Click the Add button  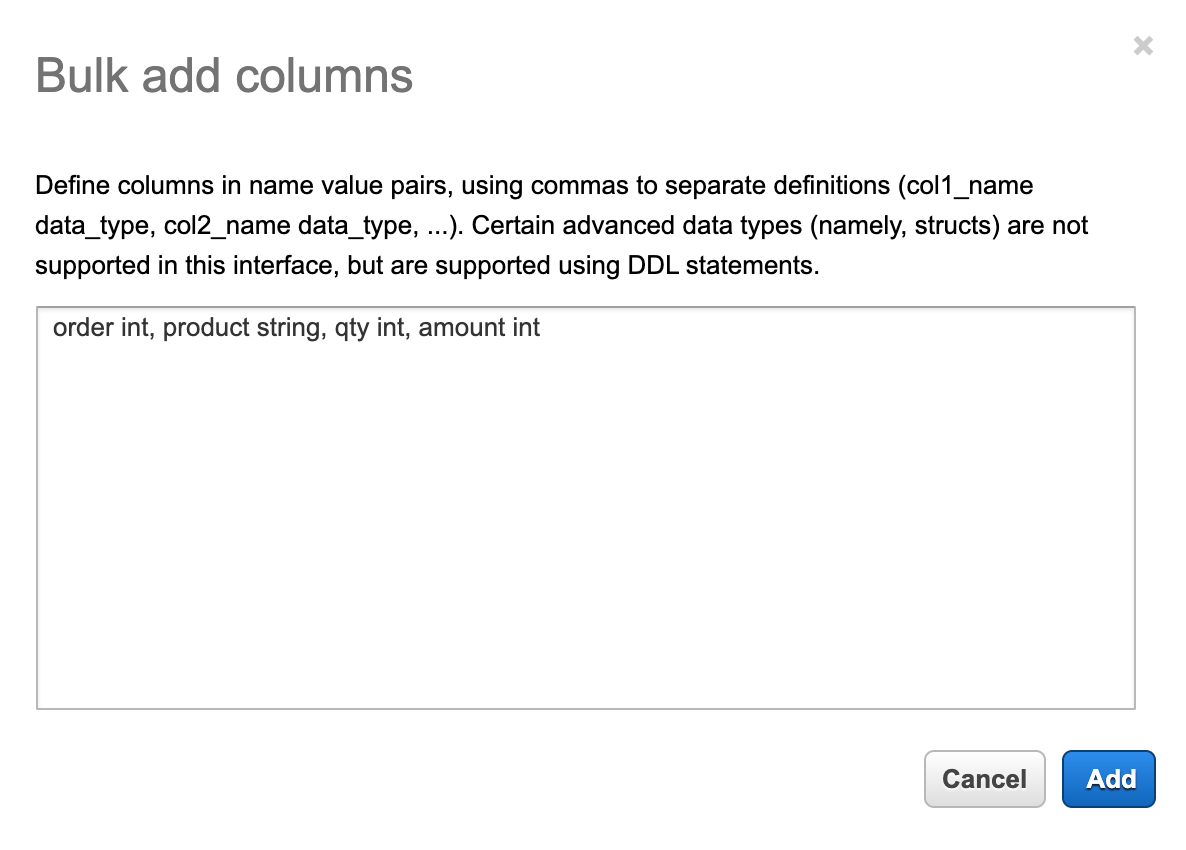[1108, 779]
